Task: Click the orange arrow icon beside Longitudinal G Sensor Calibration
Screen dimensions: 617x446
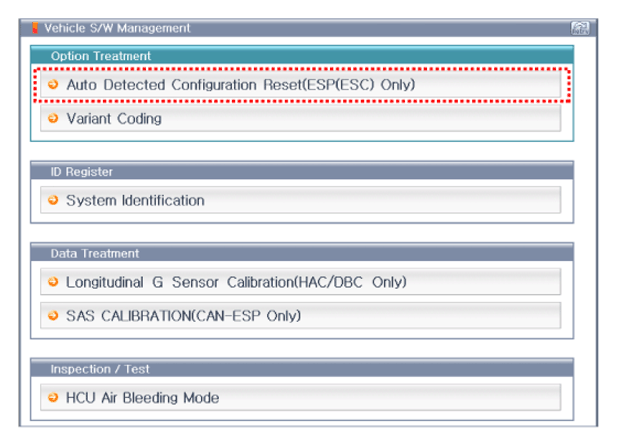Action: tap(53, 281)
